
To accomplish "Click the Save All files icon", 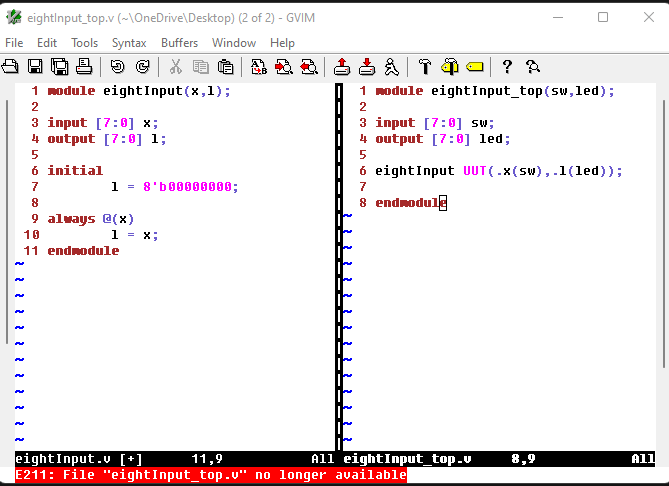I will coord(59,67).
